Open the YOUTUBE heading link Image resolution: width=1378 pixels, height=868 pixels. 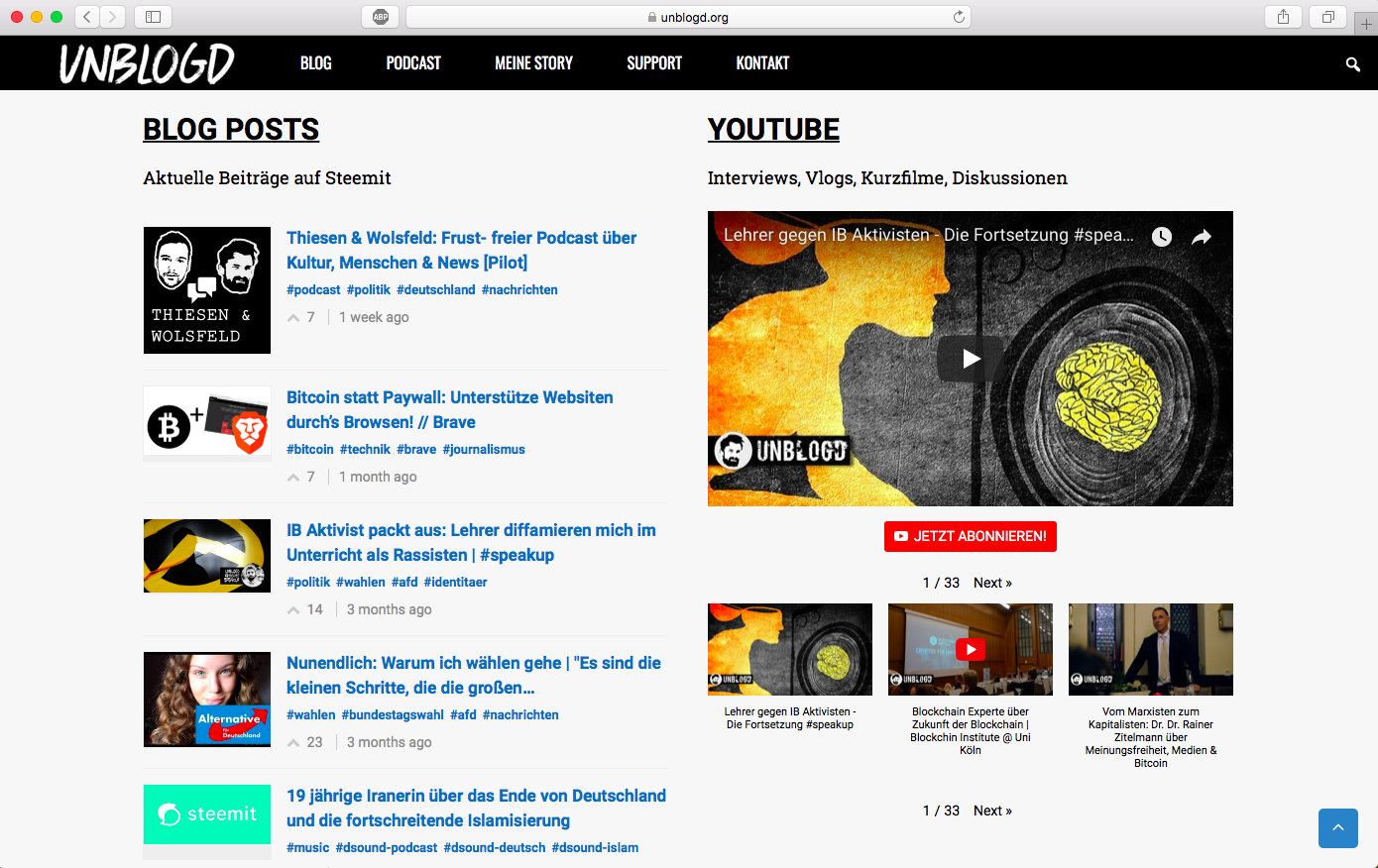[773, 130]
